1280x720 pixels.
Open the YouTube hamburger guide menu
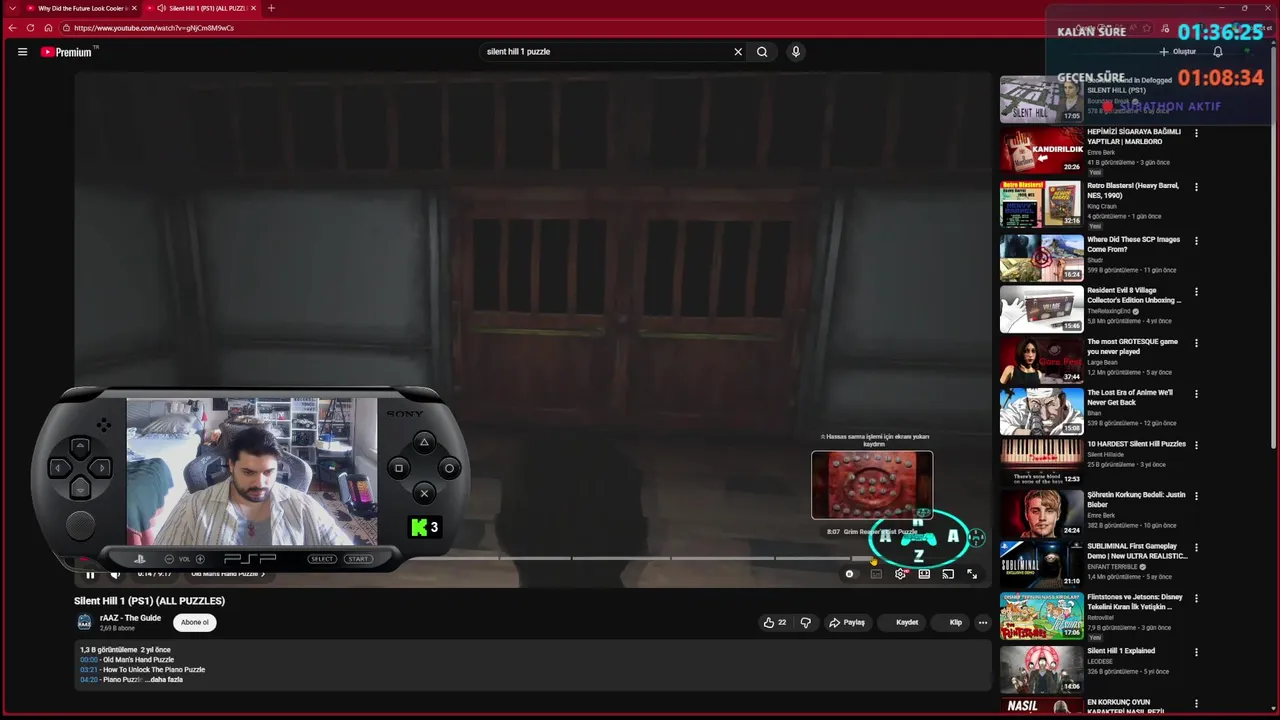tap(22, 52)
